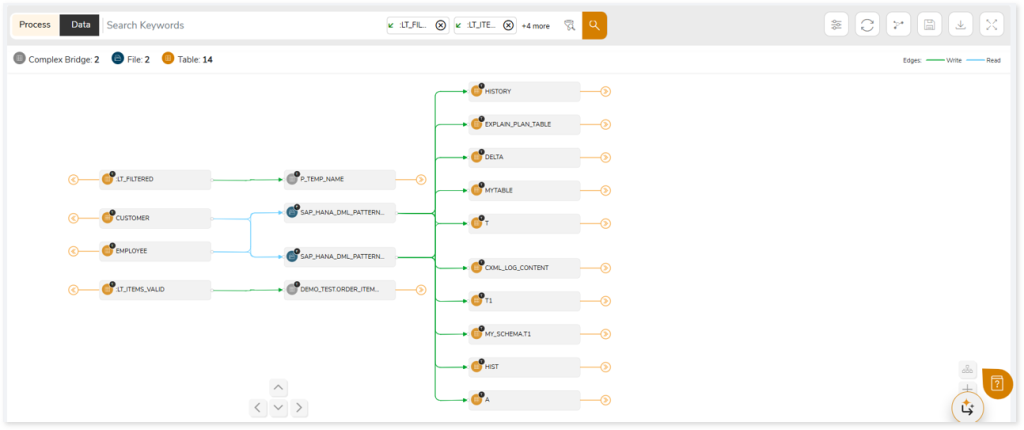Select the EXPLAIN_PLAN_TABLE node
This screenshot has width=1024, height=430.
pos(525,124)
